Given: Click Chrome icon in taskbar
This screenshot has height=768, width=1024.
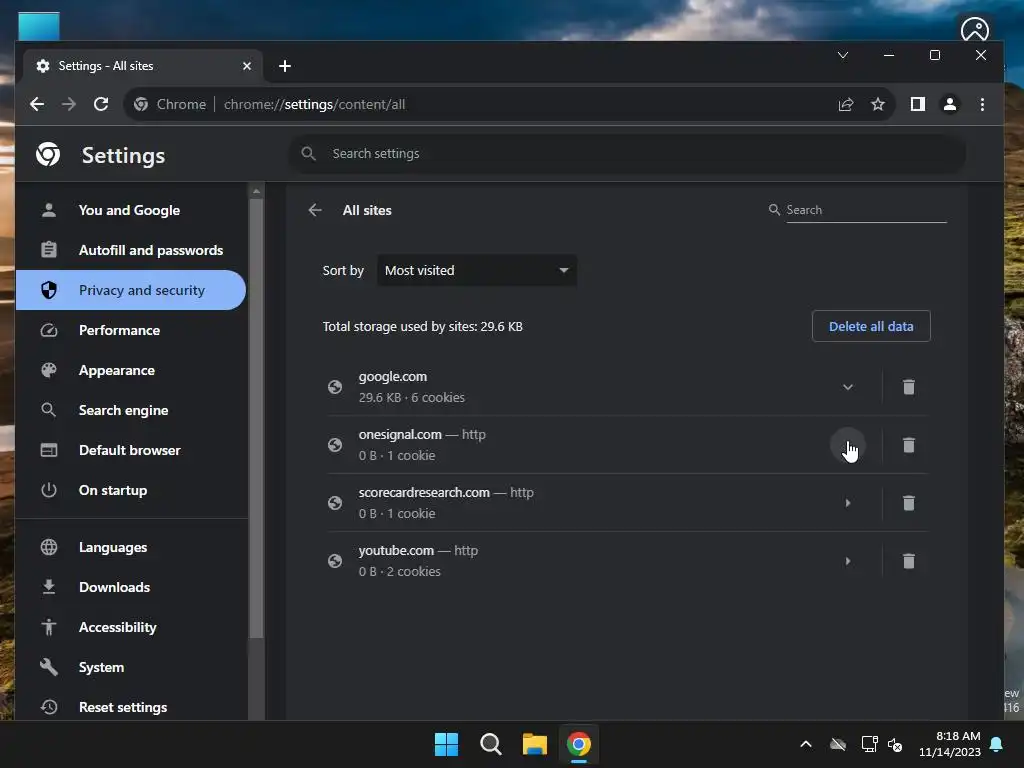Looking at the screenshot, I should tap(579, 744).
